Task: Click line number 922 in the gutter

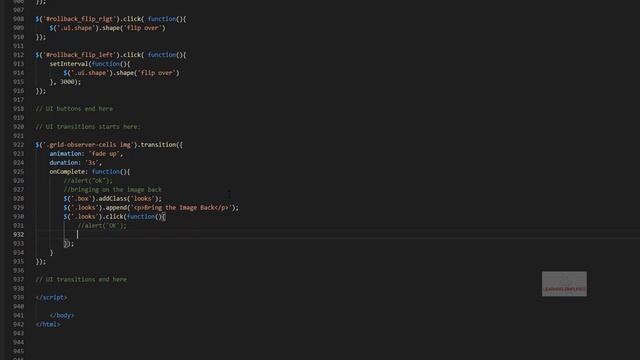Action: 18,144
